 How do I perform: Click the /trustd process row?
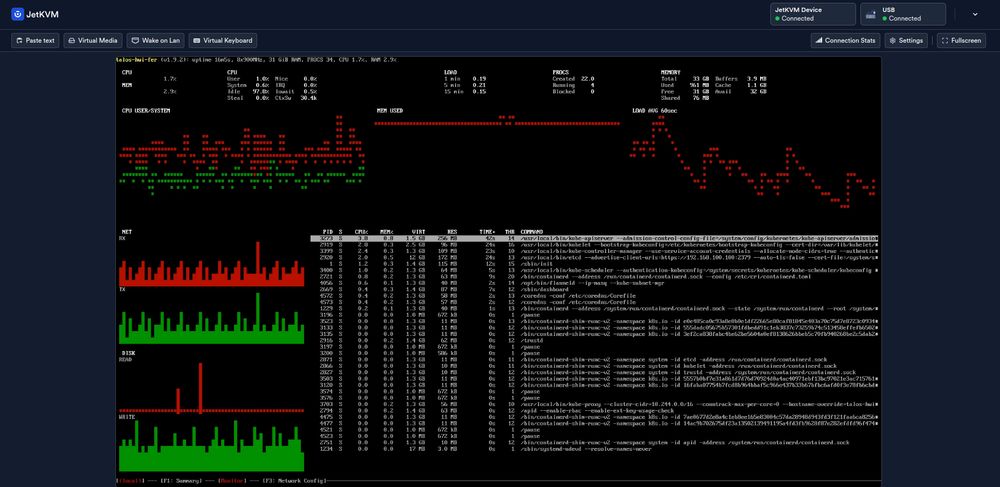point(594,341)
